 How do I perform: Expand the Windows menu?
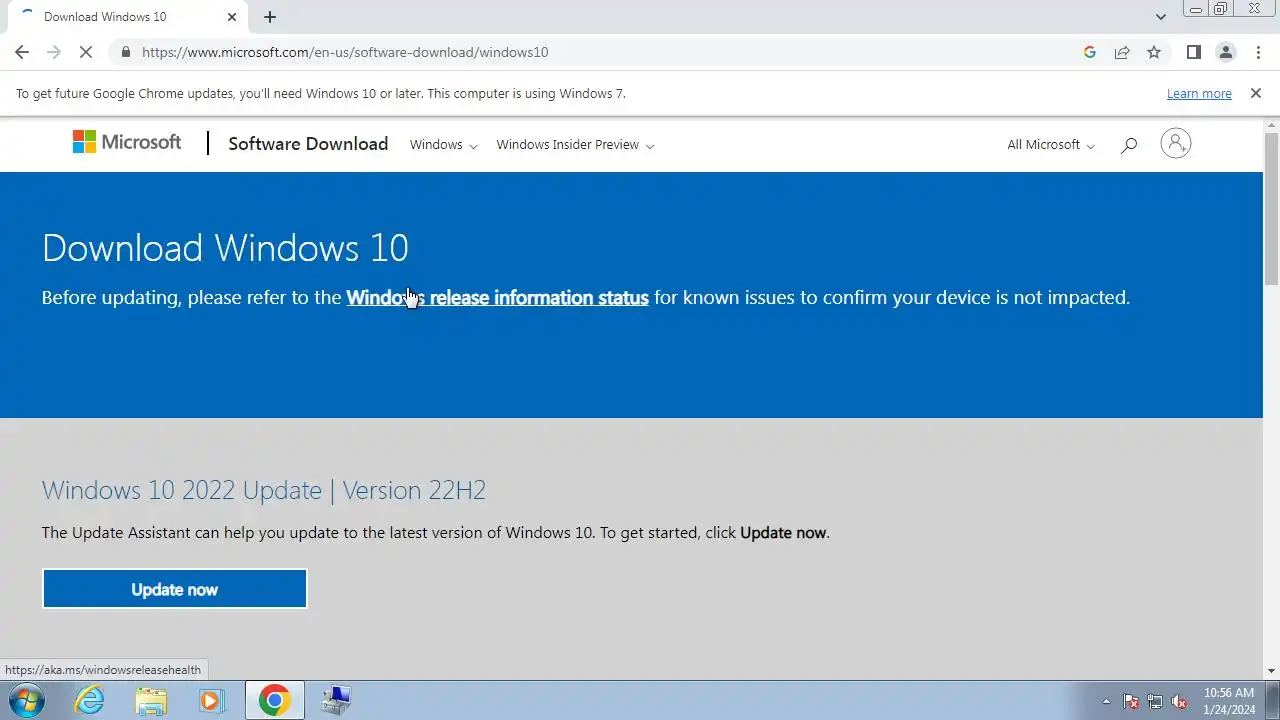click(x=443, y=145)
